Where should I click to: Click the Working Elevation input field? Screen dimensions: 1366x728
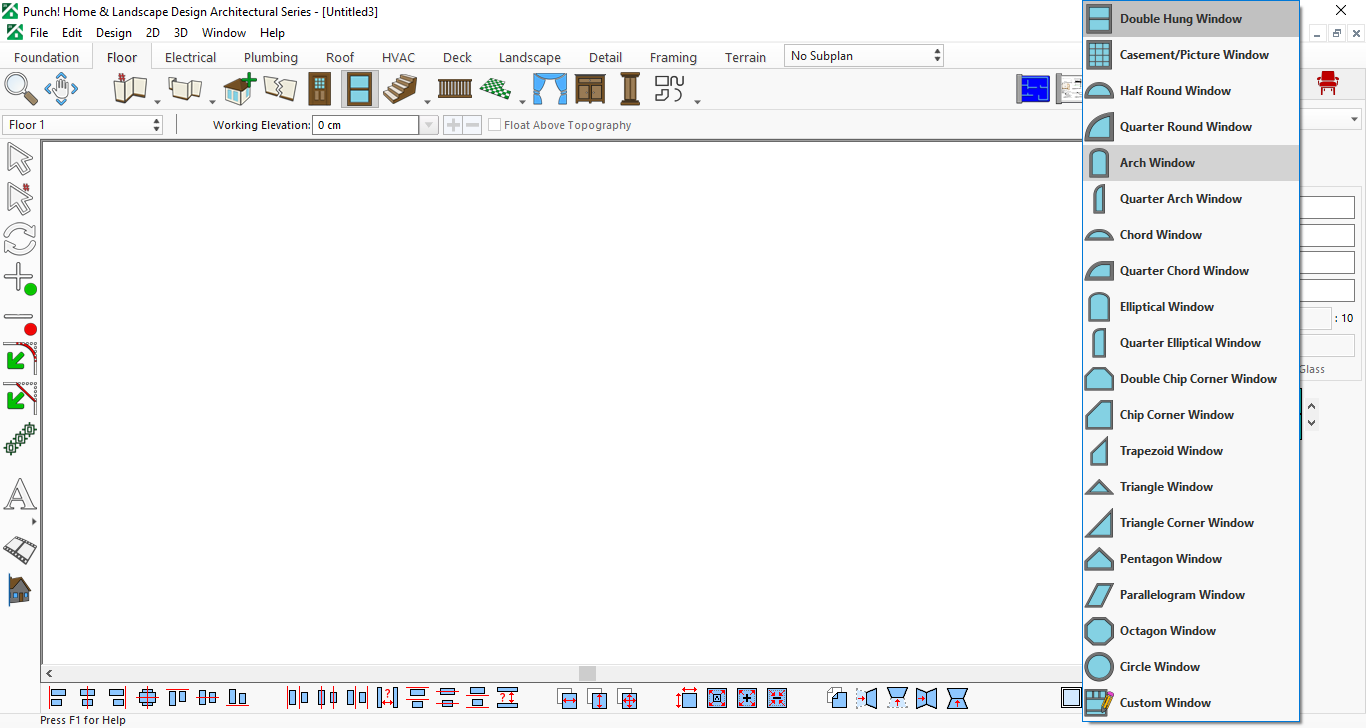pos(366,125)
